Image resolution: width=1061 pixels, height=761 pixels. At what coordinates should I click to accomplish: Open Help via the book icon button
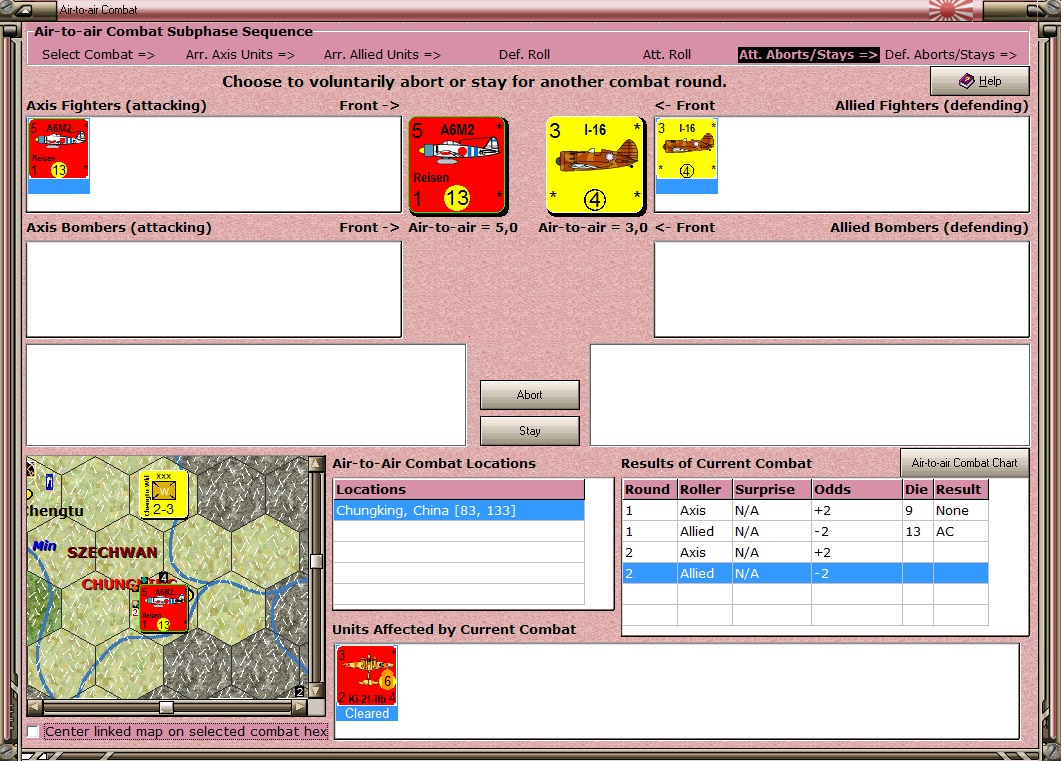(x=980, y=81)
